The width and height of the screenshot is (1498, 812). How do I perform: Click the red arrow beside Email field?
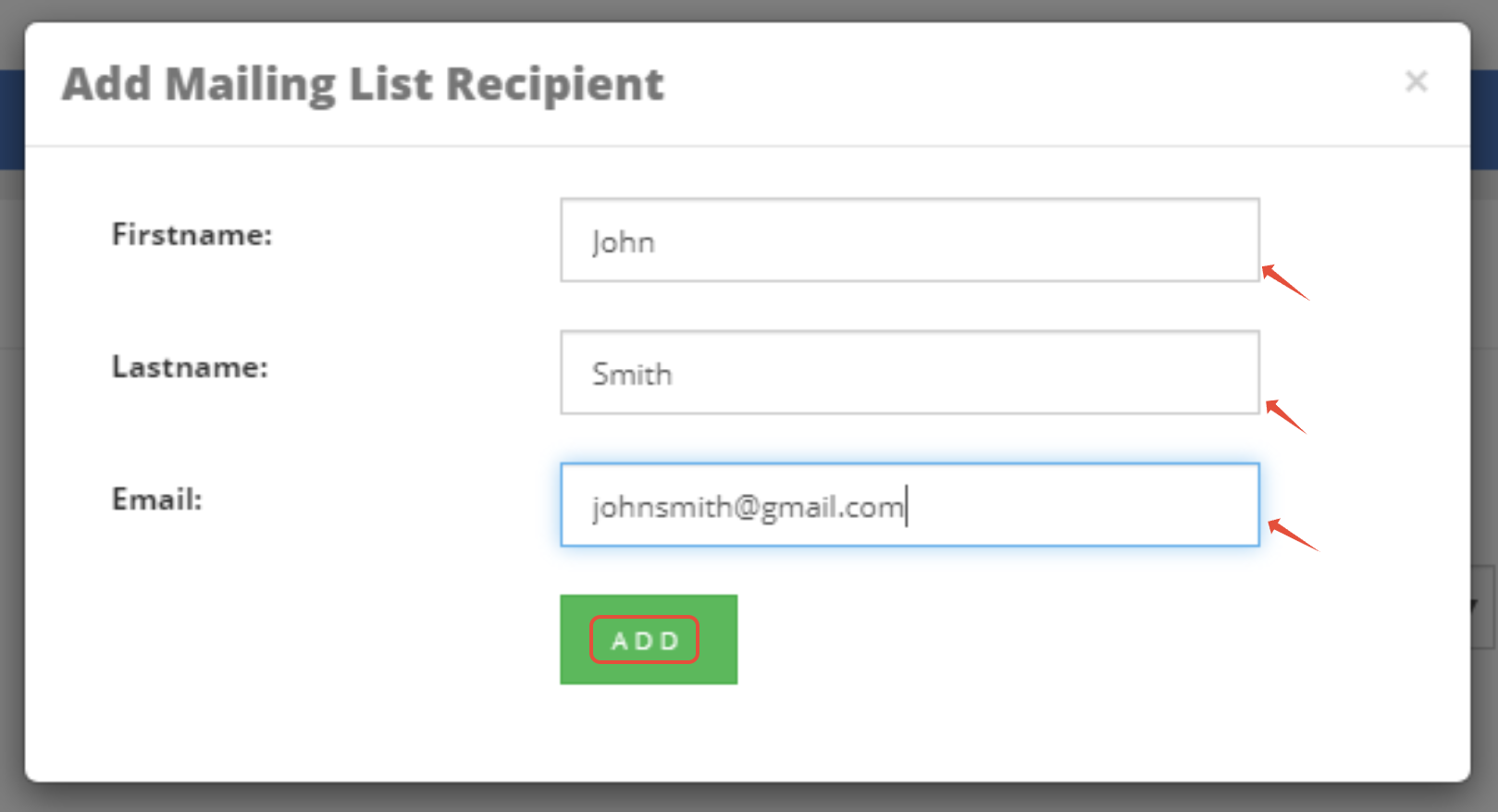click(x=1292, y=534)
